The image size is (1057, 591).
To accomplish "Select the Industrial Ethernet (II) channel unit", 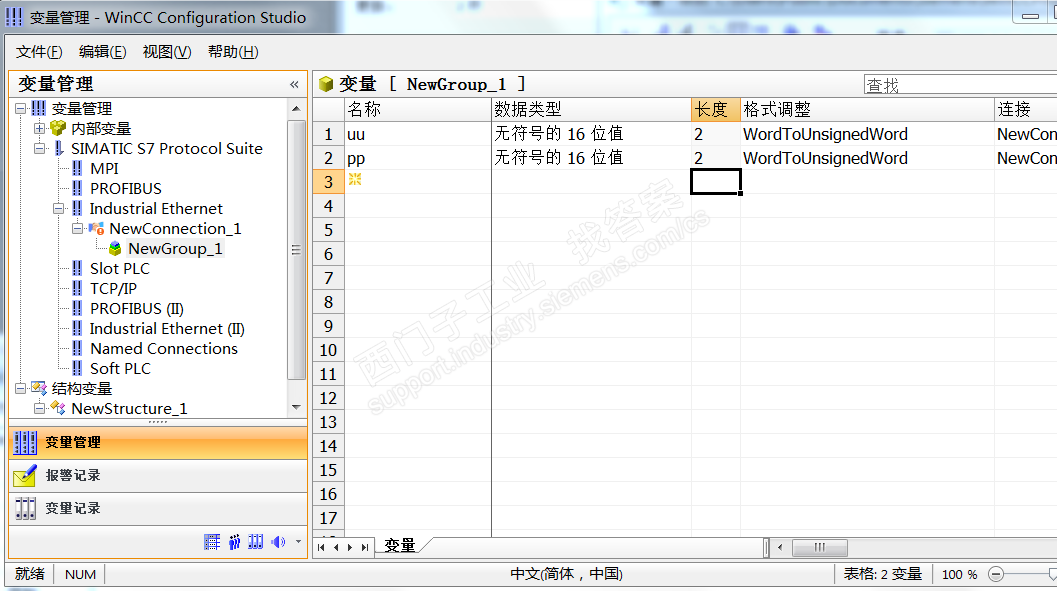I will tap(167, 329).
